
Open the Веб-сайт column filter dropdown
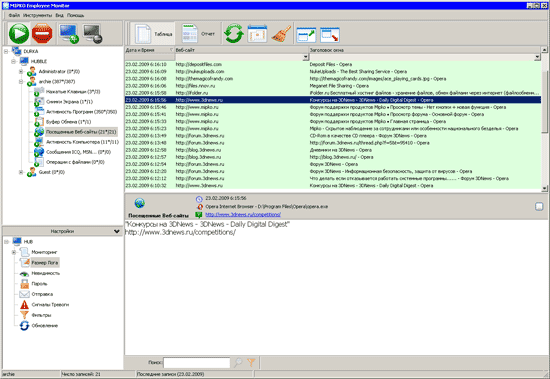306,57
